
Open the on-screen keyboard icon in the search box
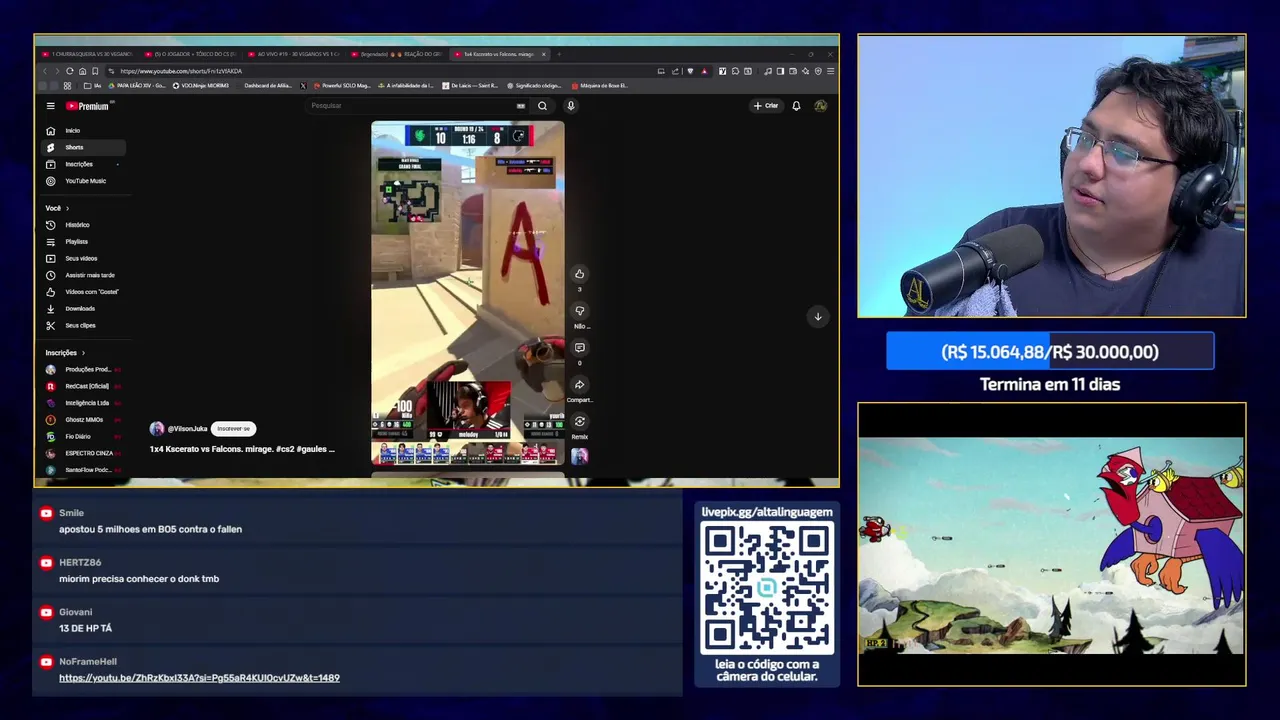(x=521, y=106)
